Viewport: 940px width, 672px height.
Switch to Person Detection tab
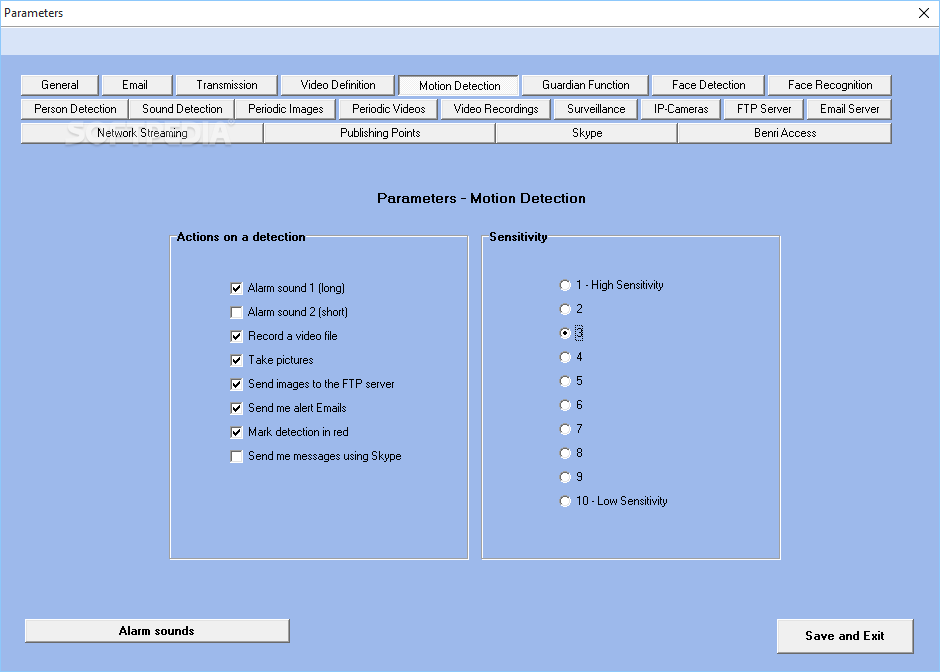click(75, 109)
